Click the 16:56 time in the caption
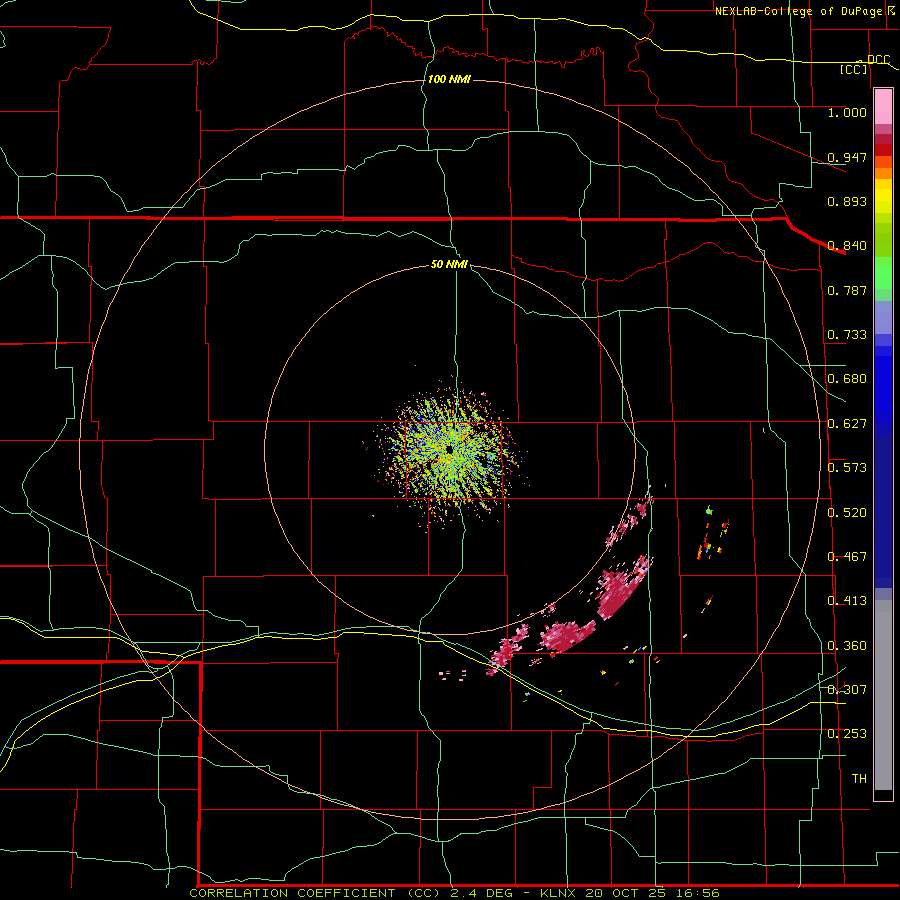The width and height of the screenshot is (900, 900). coord(697,893)
